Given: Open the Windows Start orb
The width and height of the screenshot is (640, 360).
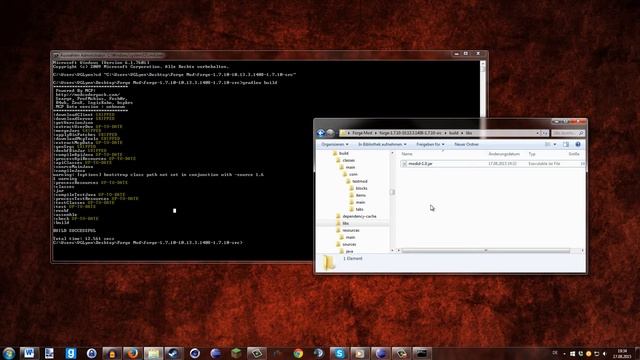Looking at the screenshot, I should coord(9,353).
